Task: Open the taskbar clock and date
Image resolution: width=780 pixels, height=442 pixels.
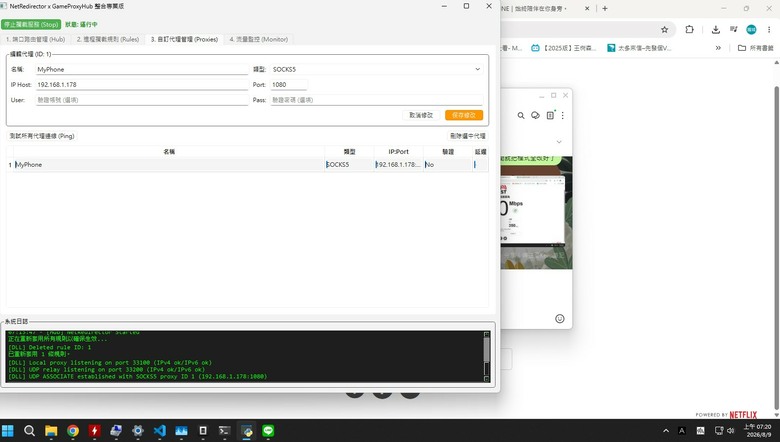Action: (x=757, y=431)
